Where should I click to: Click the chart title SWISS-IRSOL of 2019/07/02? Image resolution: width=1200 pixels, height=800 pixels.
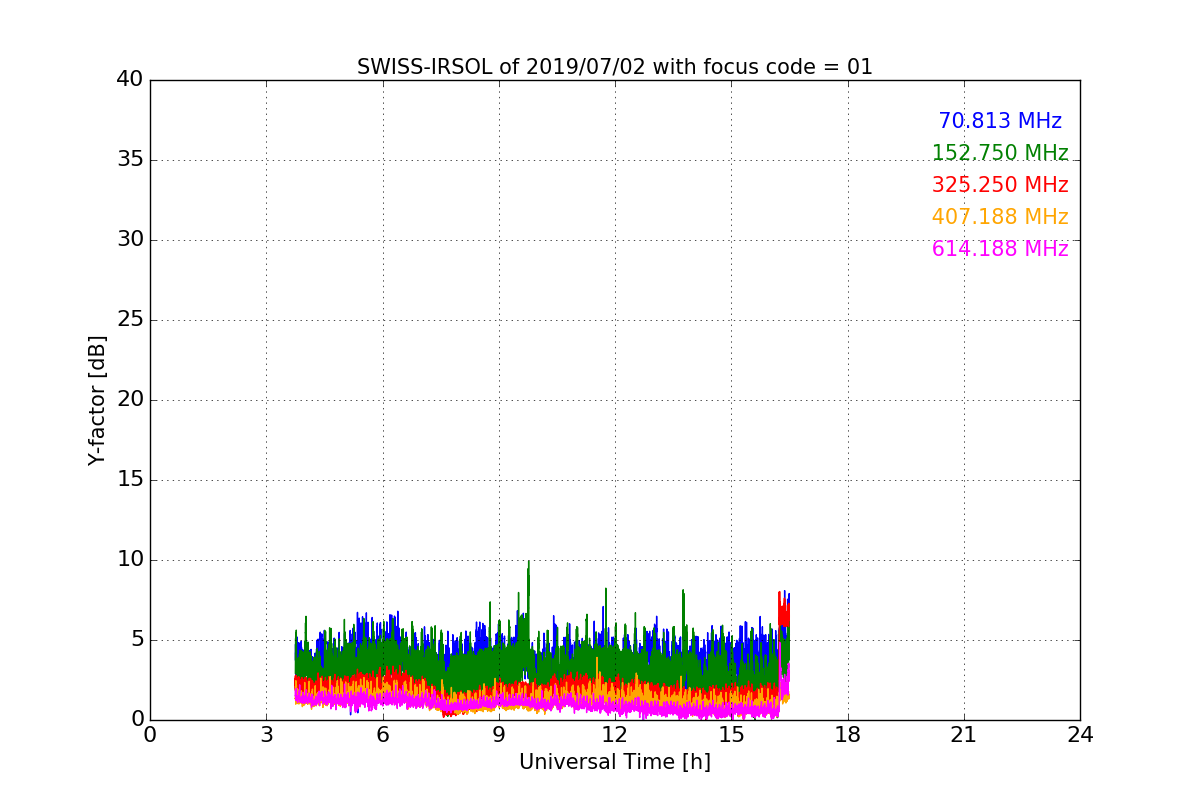(x=614, y=67)
